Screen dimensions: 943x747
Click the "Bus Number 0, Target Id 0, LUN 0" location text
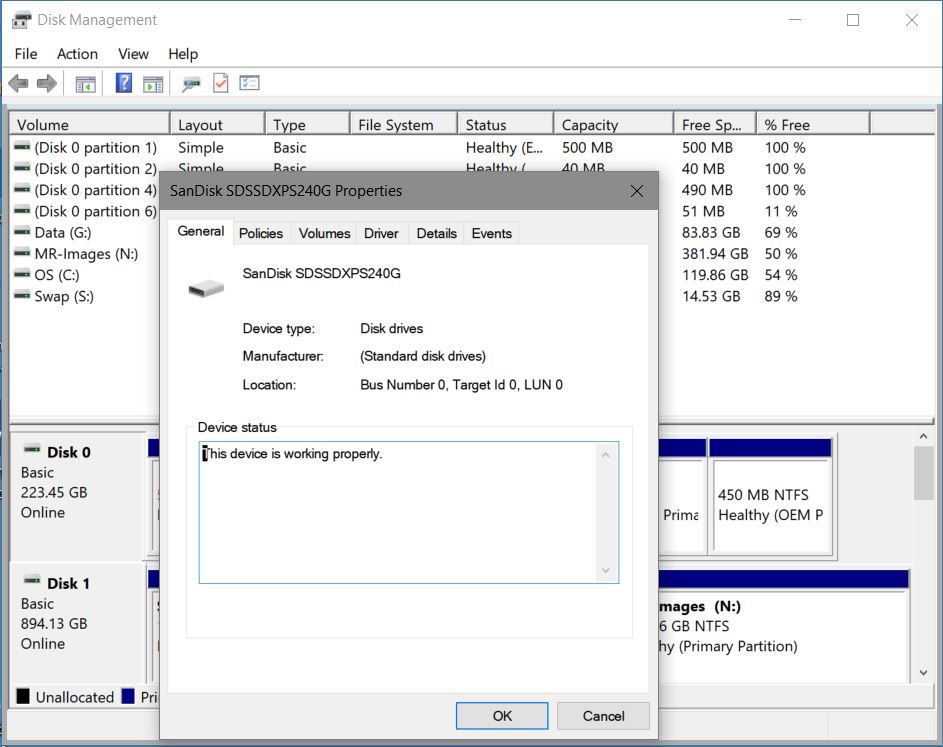[461, 385]
